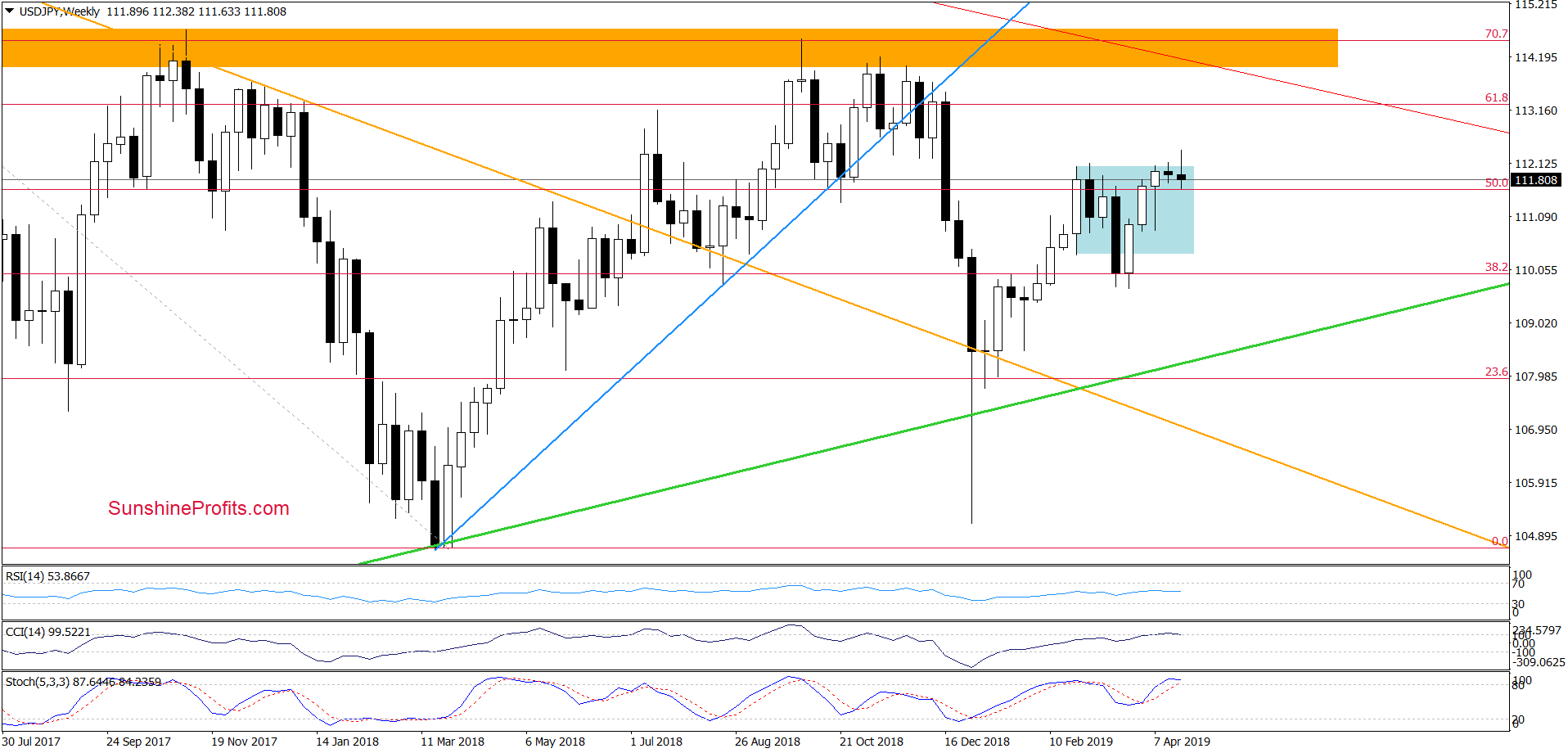
Task: Click the CCI(14) 99.5221 indicator label
Action: click(47, 632)
